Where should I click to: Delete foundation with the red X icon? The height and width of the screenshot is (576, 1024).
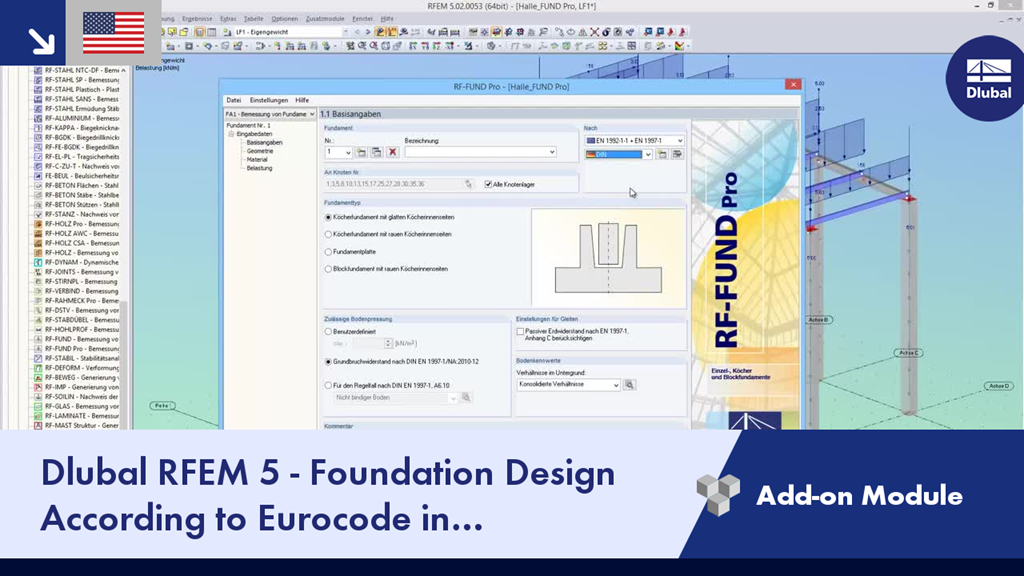click(392, 152)
